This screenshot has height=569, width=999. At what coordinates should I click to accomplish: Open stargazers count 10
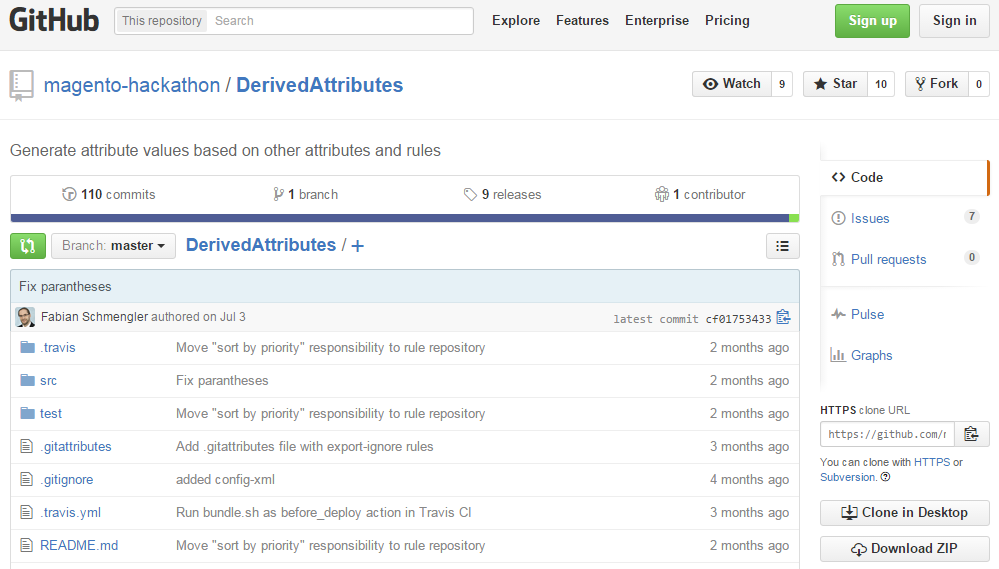pyautogui.click(x=881, y=84)
